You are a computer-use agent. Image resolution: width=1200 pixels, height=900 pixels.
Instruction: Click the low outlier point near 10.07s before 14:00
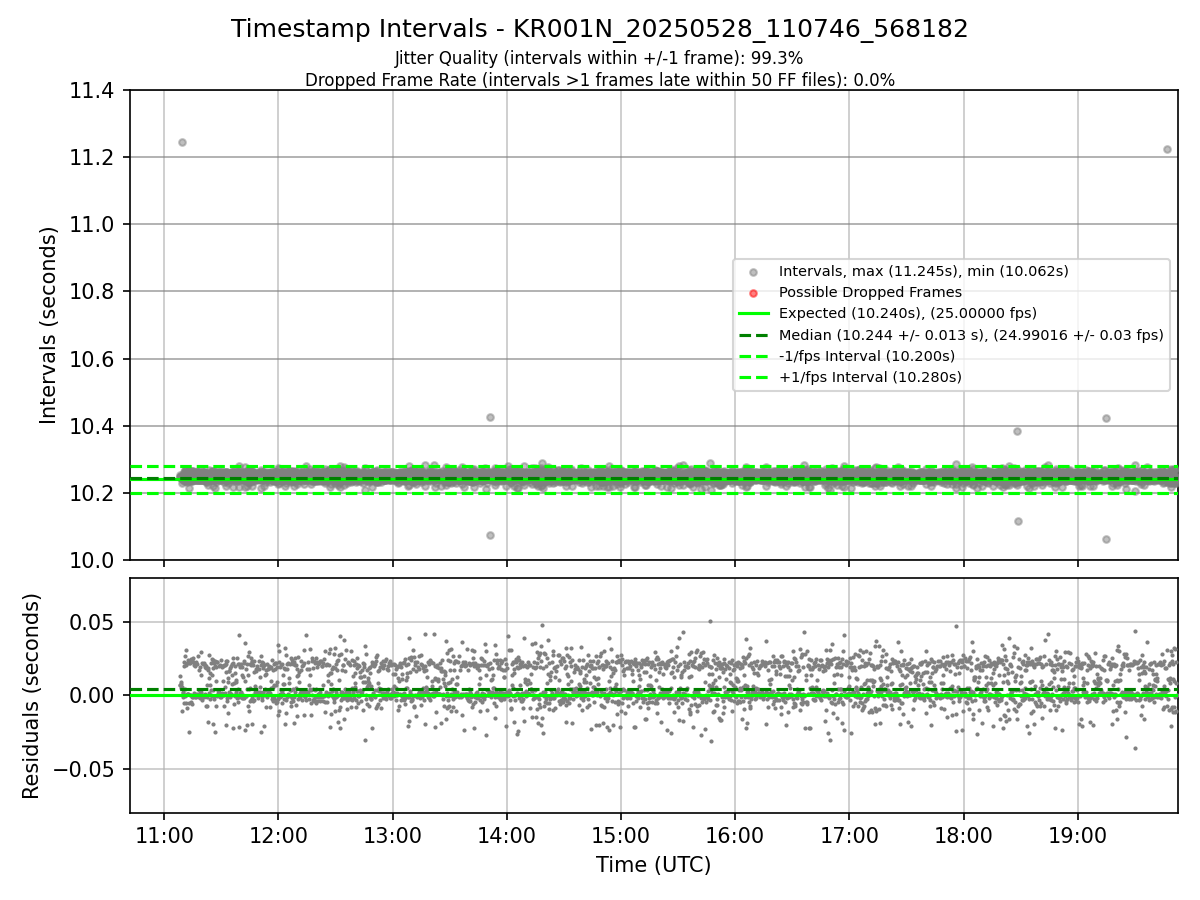tap(490, 535)
